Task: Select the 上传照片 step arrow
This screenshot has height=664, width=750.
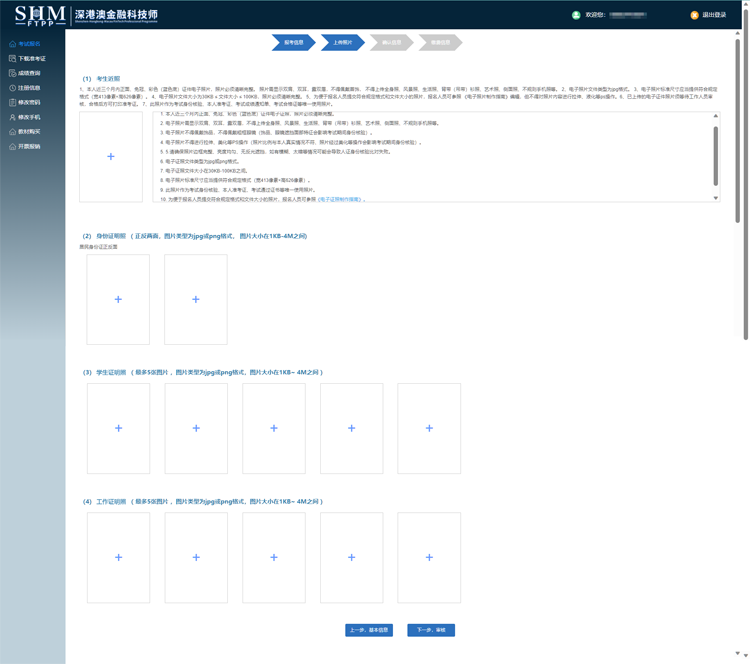Action: (342, 43)
